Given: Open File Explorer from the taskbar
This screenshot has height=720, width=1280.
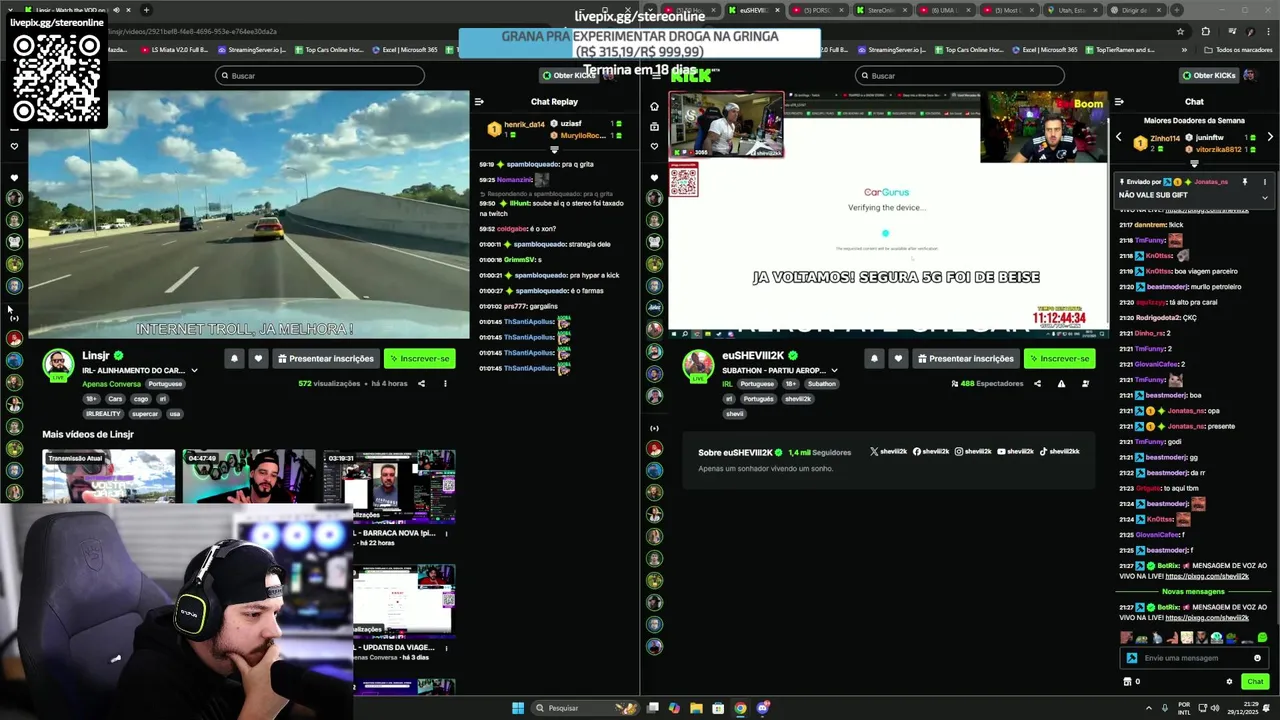Looking at the screenshot, I should tap(696, 708).
